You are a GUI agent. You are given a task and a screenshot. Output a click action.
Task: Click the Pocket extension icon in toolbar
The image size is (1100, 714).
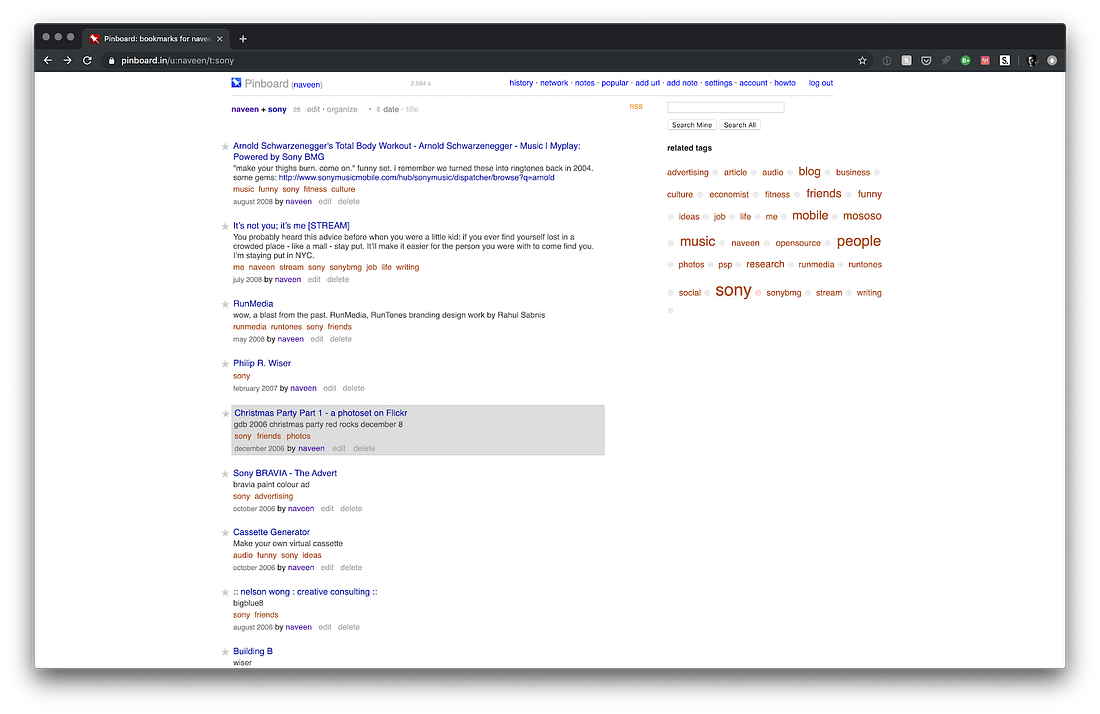[926, 60]
